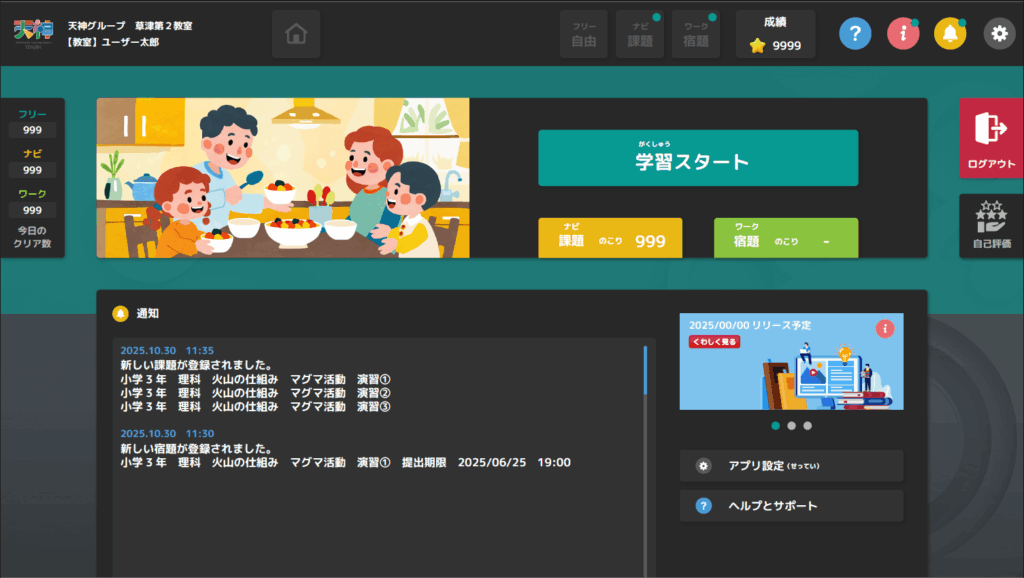Click the くわしく見る link on the banner

714,340
